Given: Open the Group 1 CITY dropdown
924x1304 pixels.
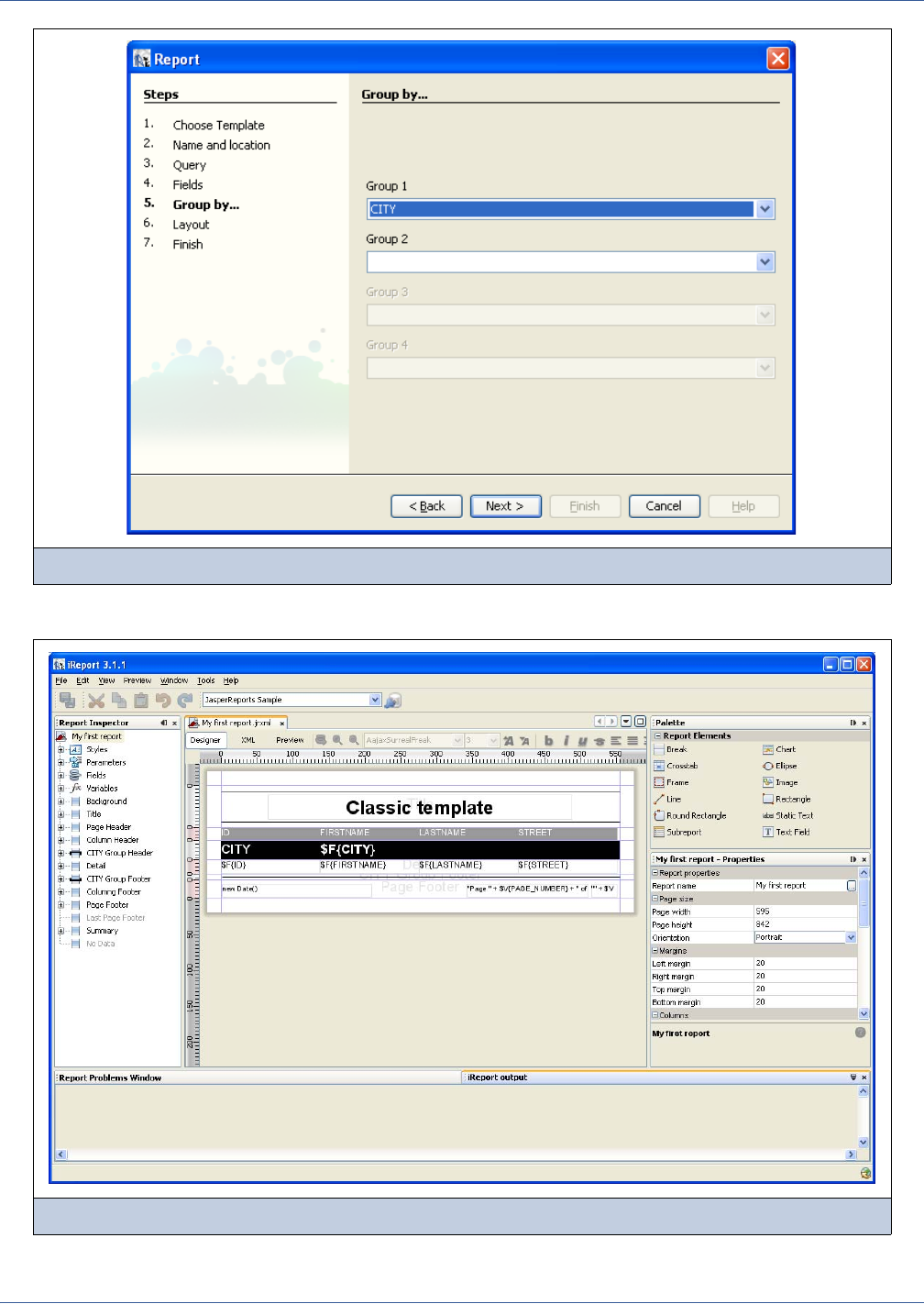Looking at the screenshot, I should (x=765, y=209).
